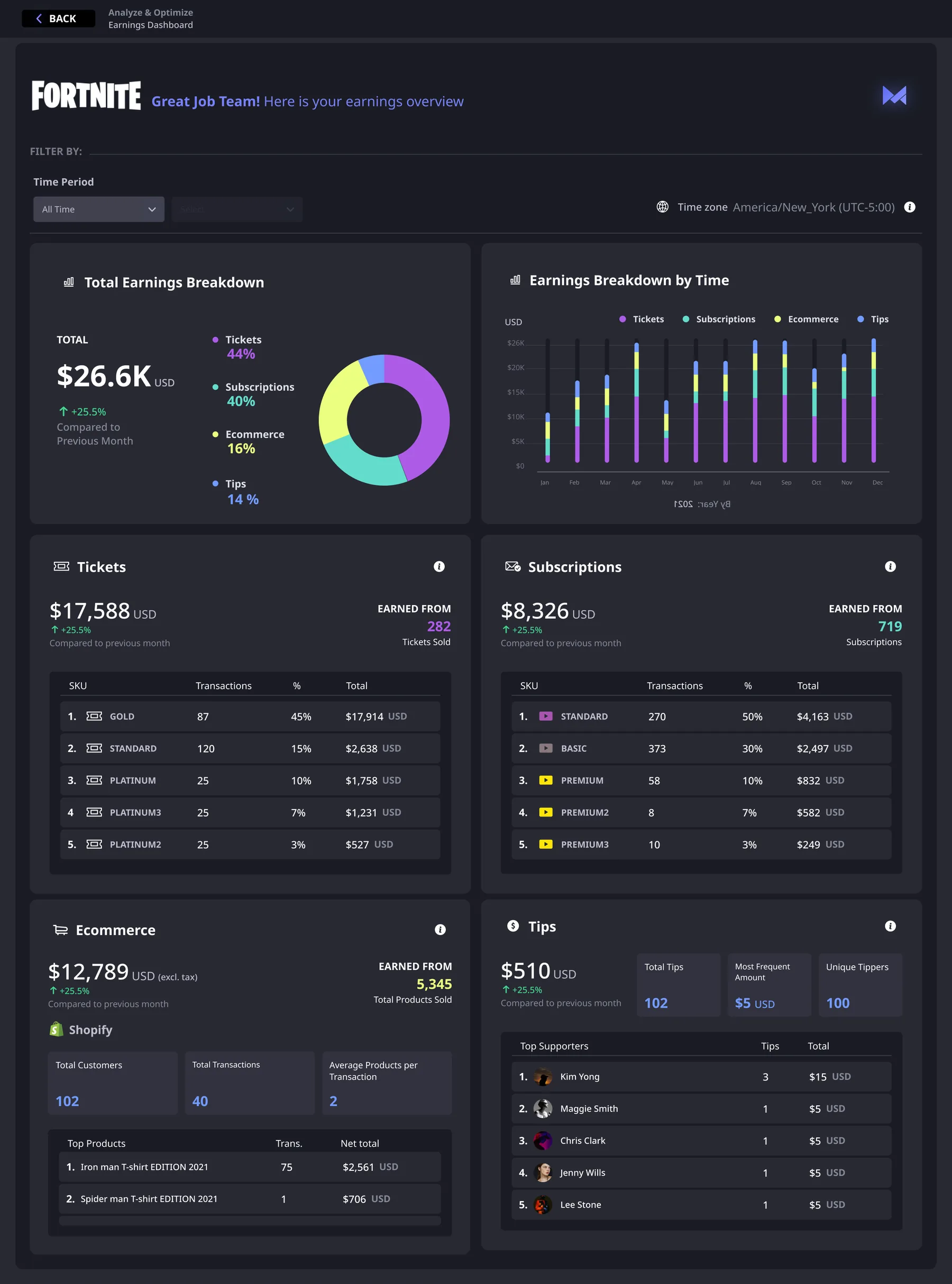Click the Shopify bag icon

(57, 1030)
